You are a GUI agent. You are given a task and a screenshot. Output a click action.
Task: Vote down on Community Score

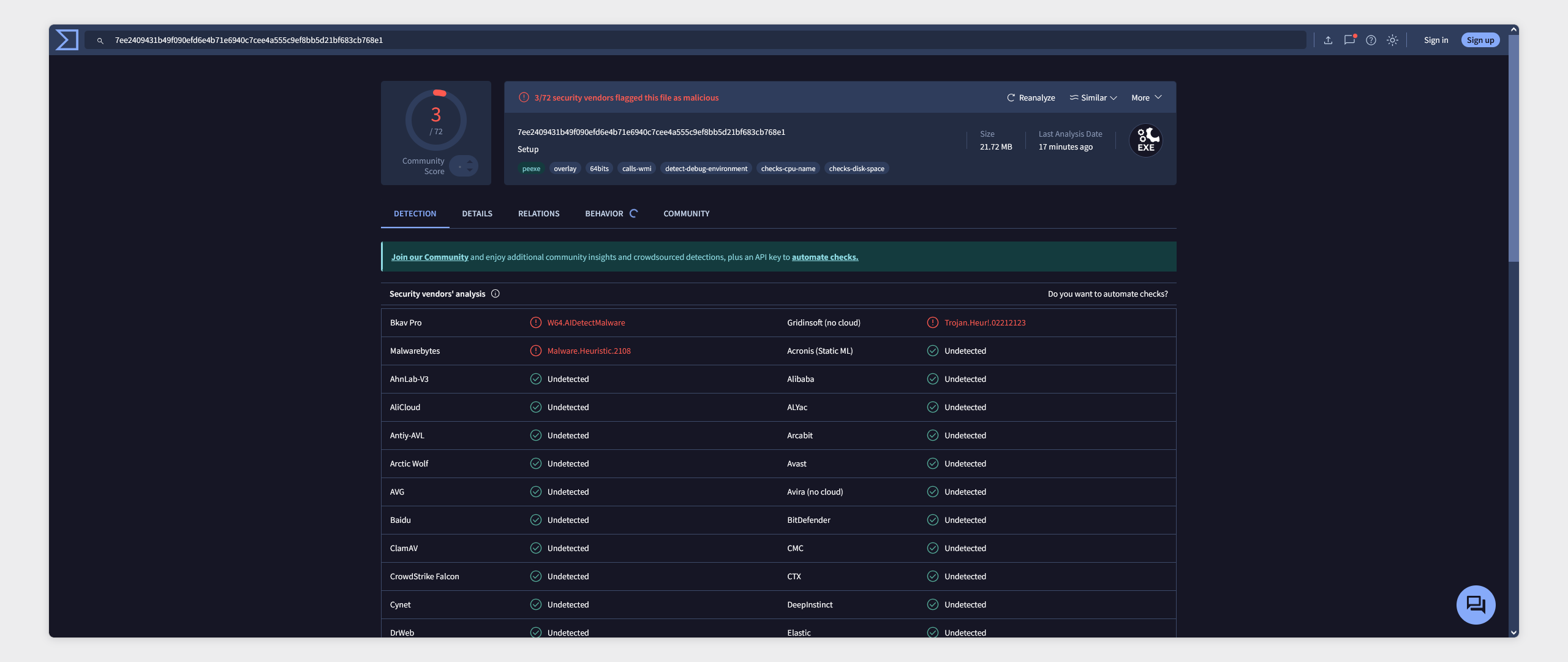pyautogui.click(x=470, y=170)
